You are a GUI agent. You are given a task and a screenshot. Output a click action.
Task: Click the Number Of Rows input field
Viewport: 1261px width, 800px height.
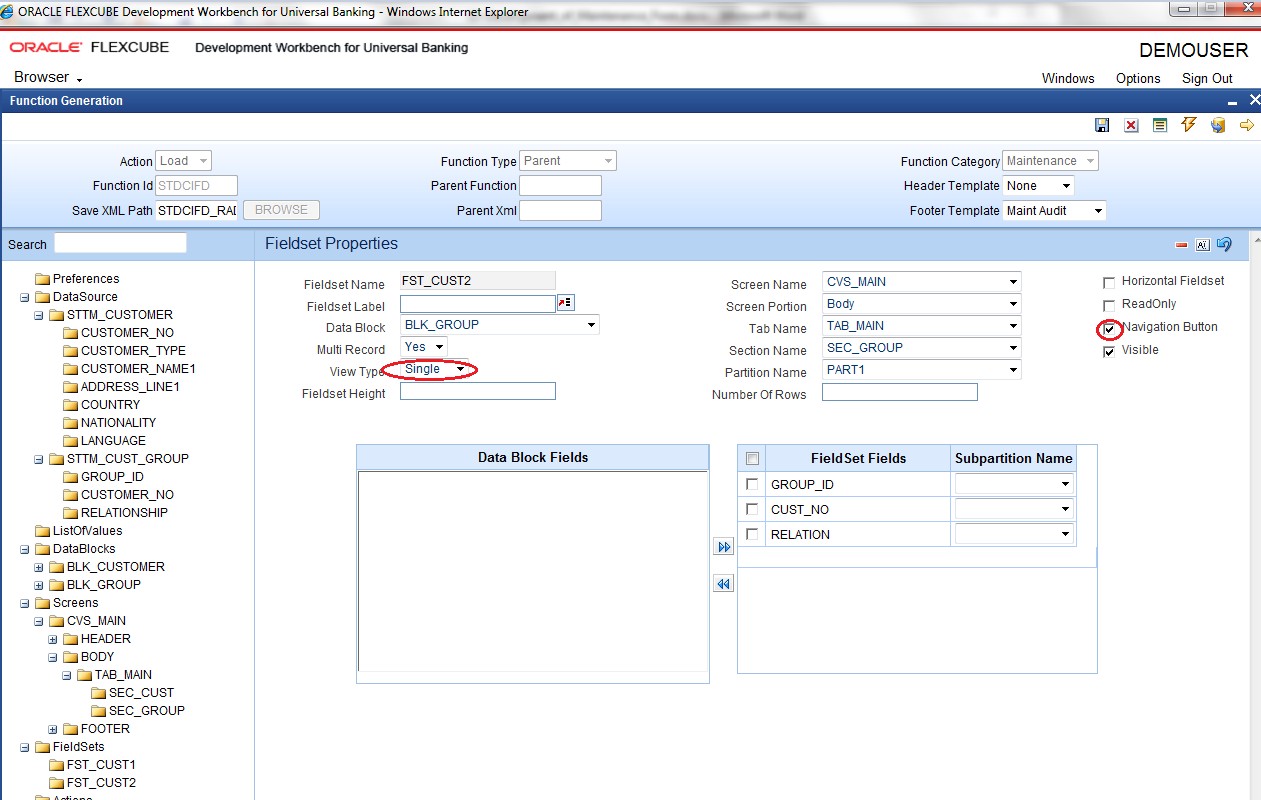click(899, 393)
